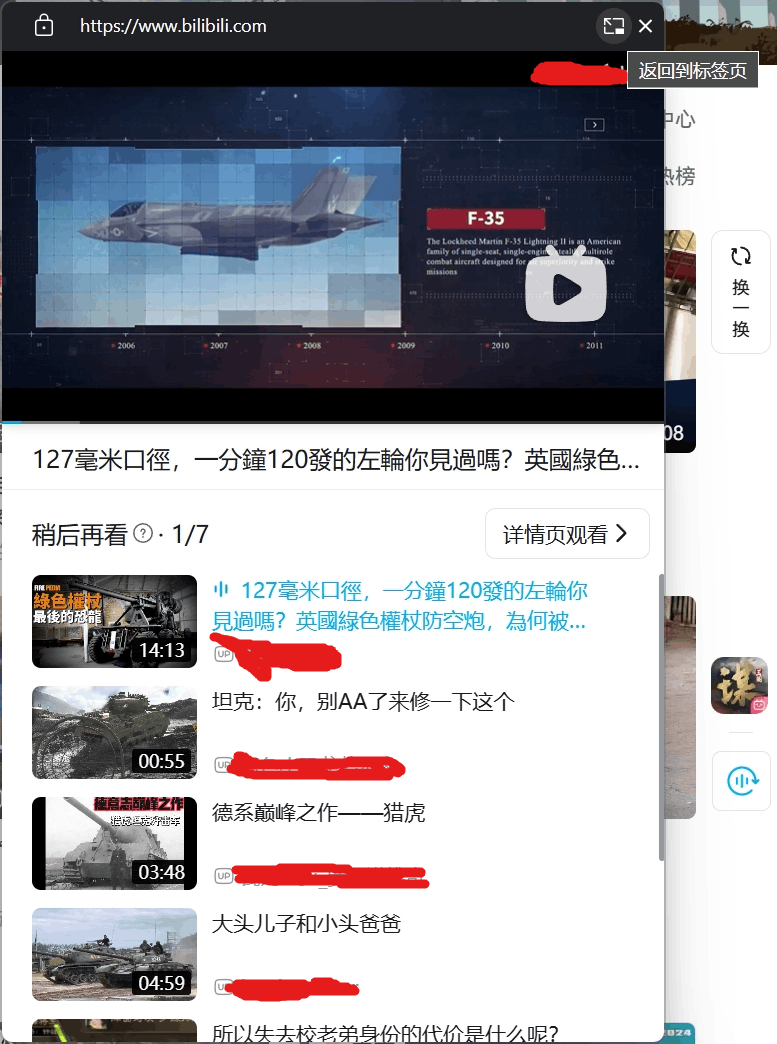Viewport: 777px width, 1044px height.
Task: Click UP badge under 大头儿子和小头爸爸
Action: (x=223, y=987)
